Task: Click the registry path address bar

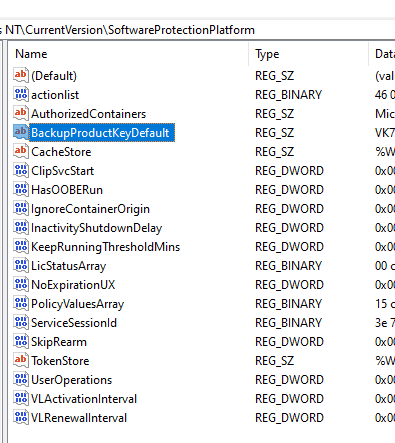Action: coord(197,30)
